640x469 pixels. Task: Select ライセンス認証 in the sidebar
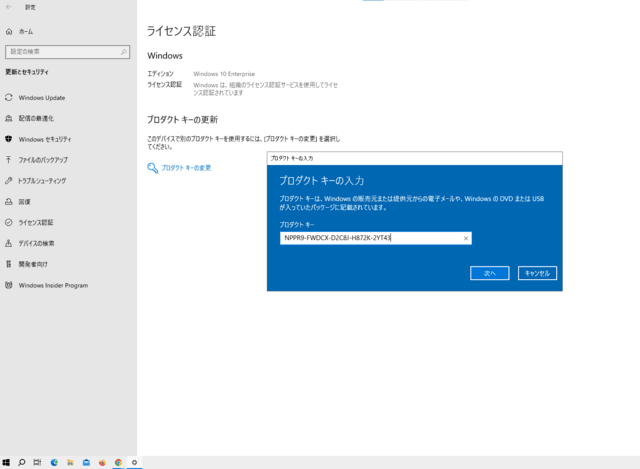36,222
